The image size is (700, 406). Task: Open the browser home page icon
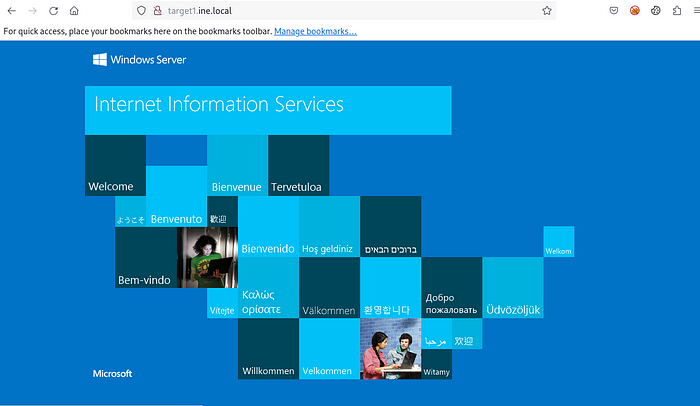tap(74, 11)
